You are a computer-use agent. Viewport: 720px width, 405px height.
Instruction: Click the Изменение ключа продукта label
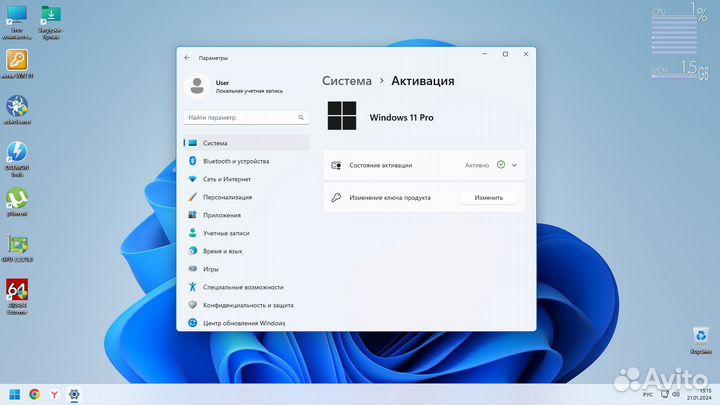pyautogui.click(x=390, y=197)
